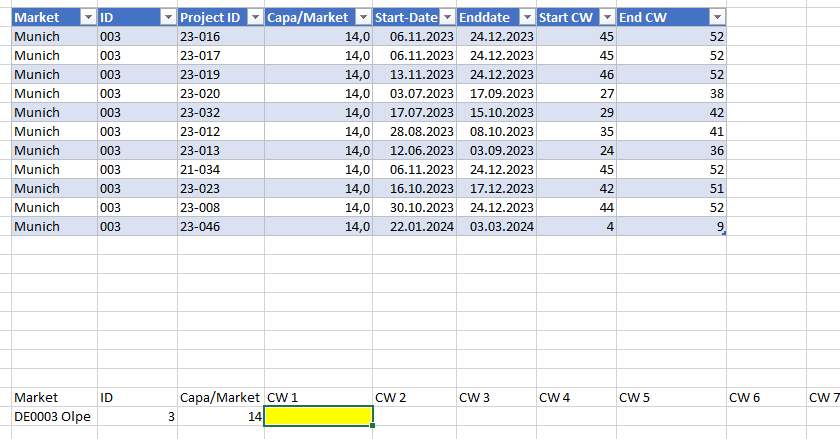
Task: Select the start date cell 28.08.2023
Action: [x=415, y=131]
